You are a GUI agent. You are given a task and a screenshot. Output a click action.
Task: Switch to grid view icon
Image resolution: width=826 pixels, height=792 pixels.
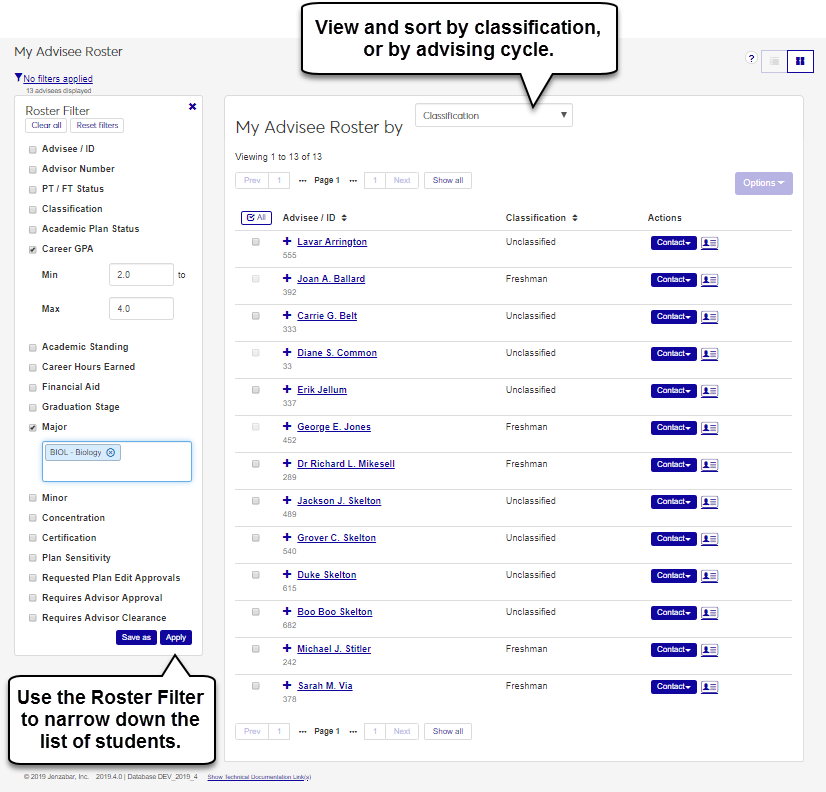coord(800,62)
